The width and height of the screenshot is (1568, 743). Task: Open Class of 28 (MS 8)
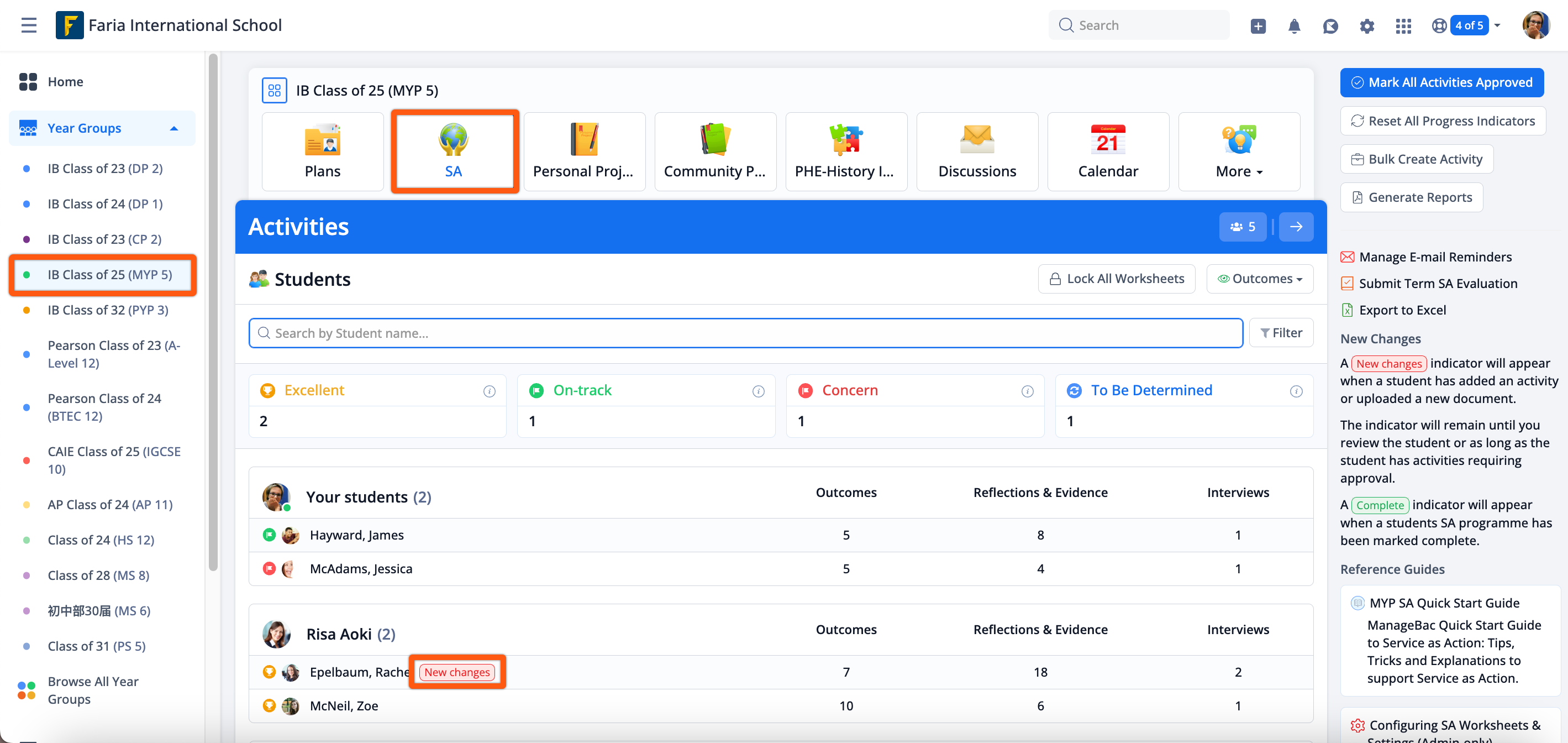(98, 575)
